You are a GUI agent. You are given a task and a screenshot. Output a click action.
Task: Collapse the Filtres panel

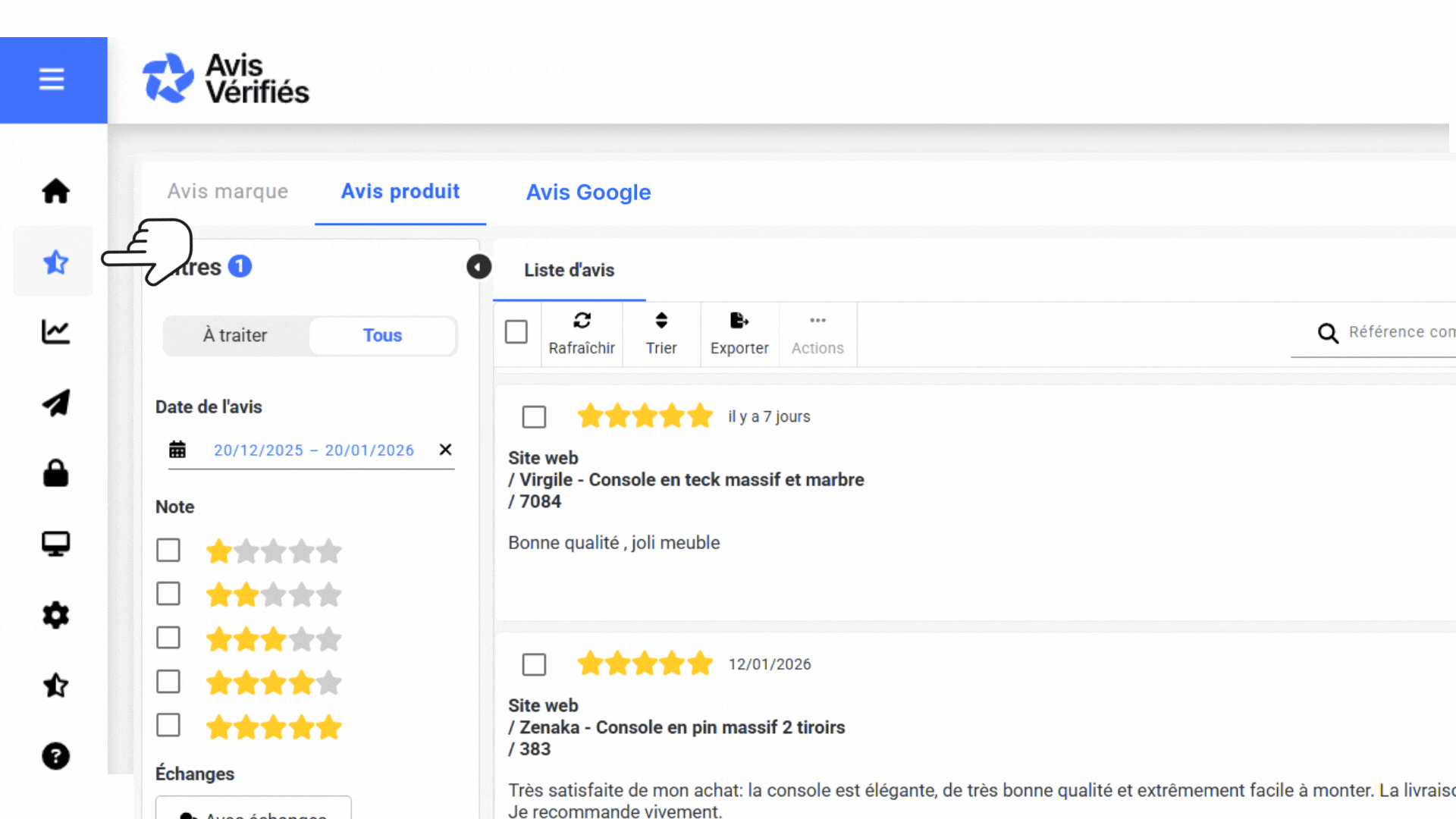coord(478,267)
